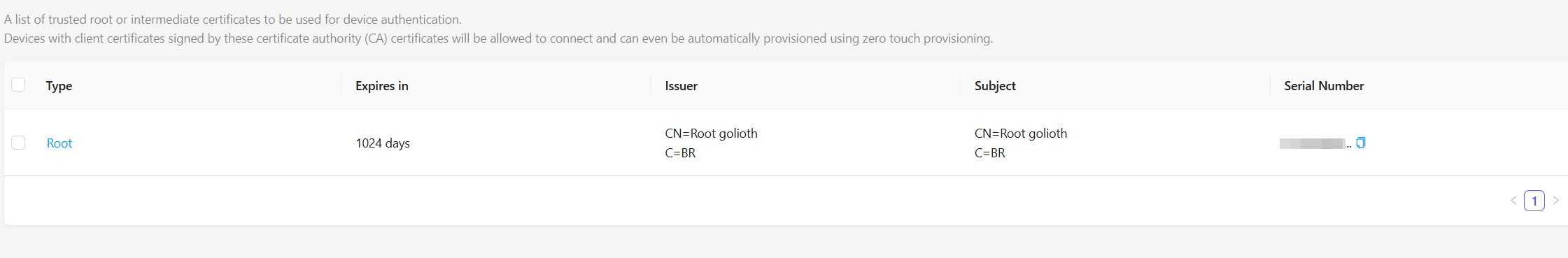This screenshot has width=1568, height=258.
Task: Copy the serial number with the clipboard icon
Action: point(1361,143)
